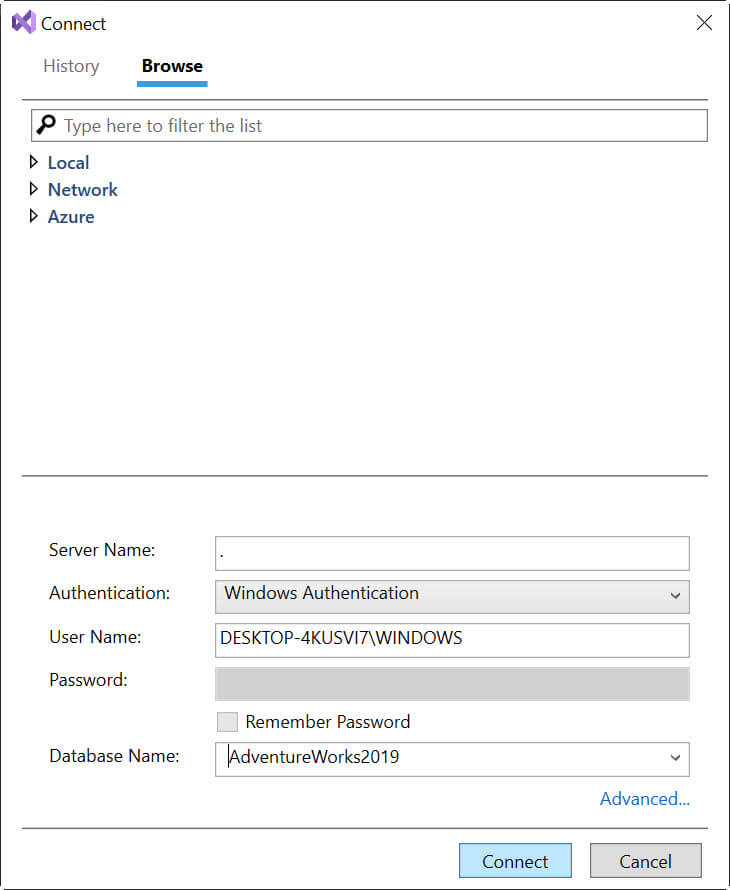The height and width of the screenshot is (890, 730).
Task: Click the Database Name label
Action: [x=114, y=756]
